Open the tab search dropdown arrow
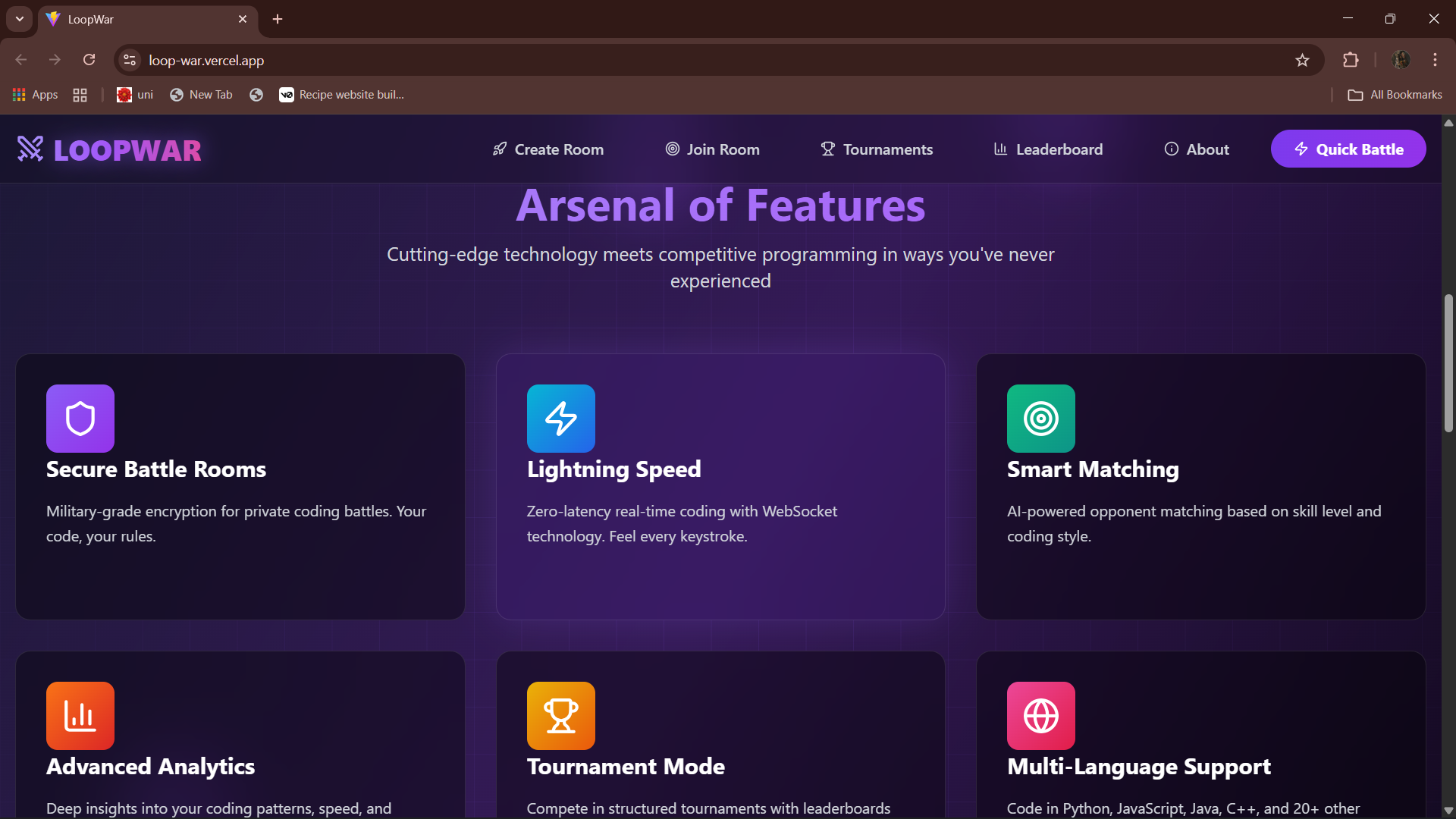Image resolution: width=1456 pixels, height=819 pixels. click(20, 19)
